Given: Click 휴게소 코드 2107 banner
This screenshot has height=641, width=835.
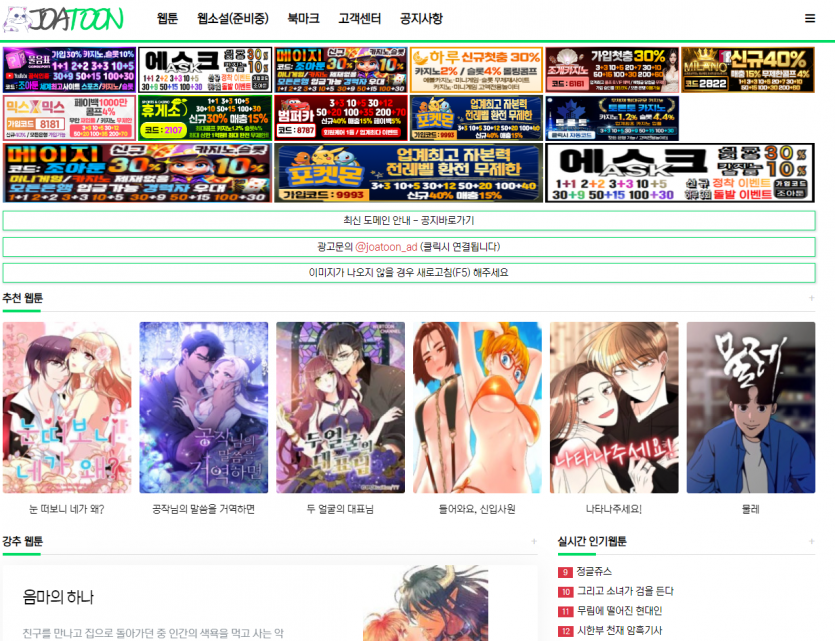Looking at the screenshot, I should (205, 118).
